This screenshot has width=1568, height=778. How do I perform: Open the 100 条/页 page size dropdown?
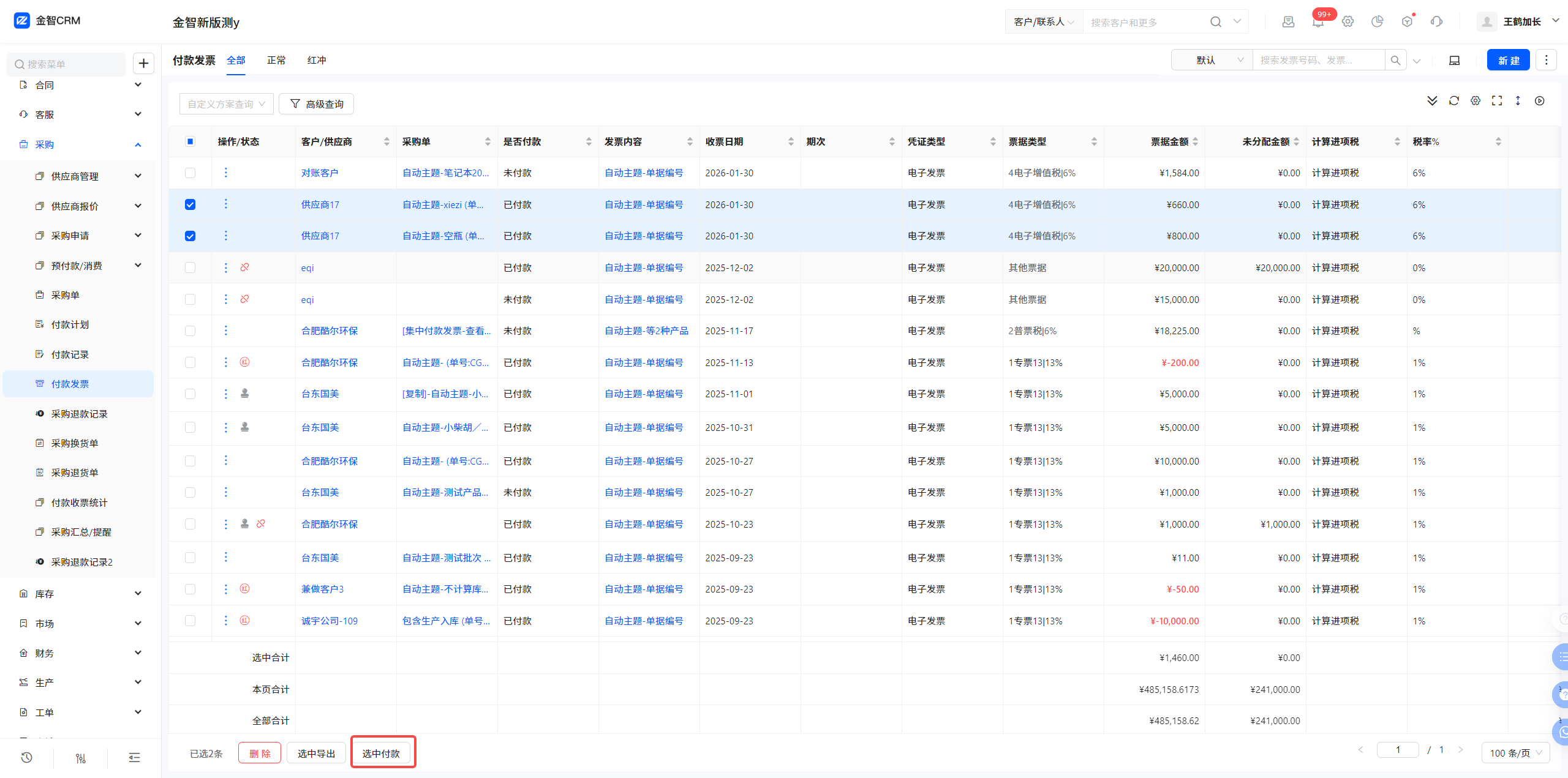point(1515,753)
